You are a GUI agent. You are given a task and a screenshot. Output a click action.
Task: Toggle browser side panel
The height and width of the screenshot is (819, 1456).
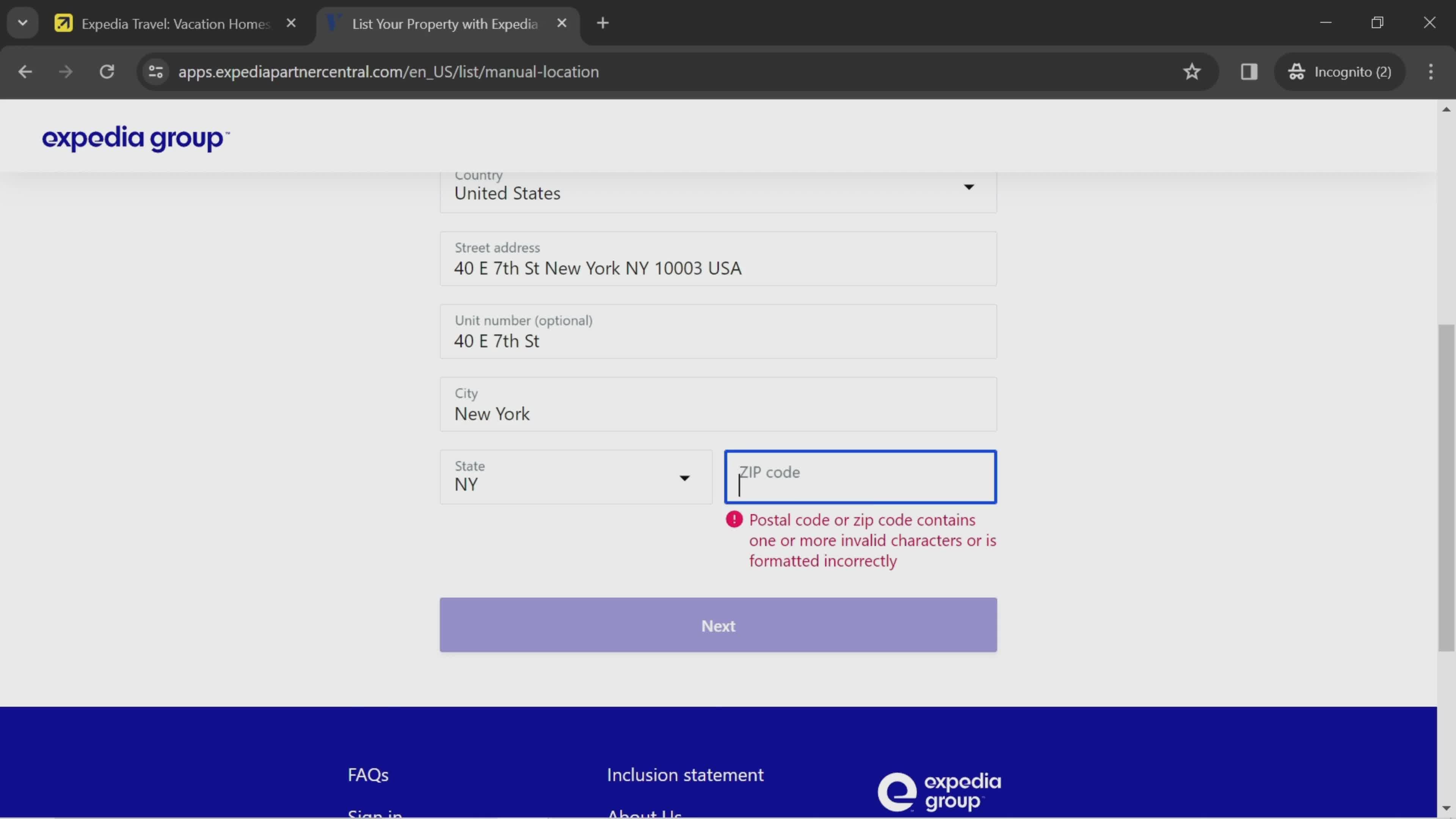[1249, 72]
